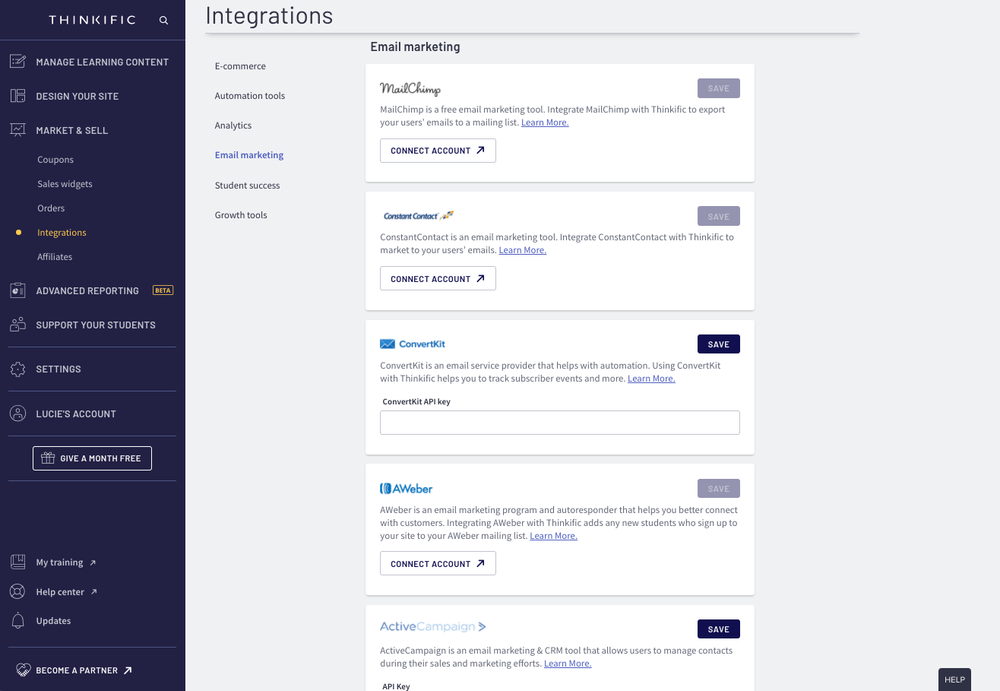The height and width of the screenshot is (691, 1000).
Task: Collapse the Market & Sell section
Action: [72, 130]
